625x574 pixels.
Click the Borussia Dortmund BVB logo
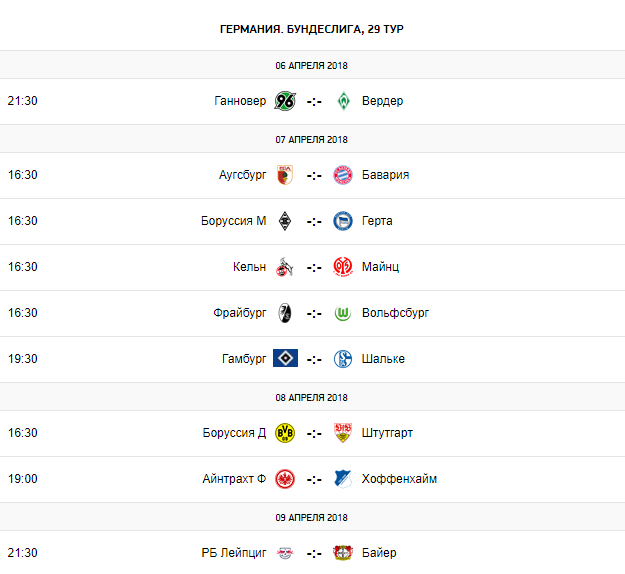tap(285, 433)
